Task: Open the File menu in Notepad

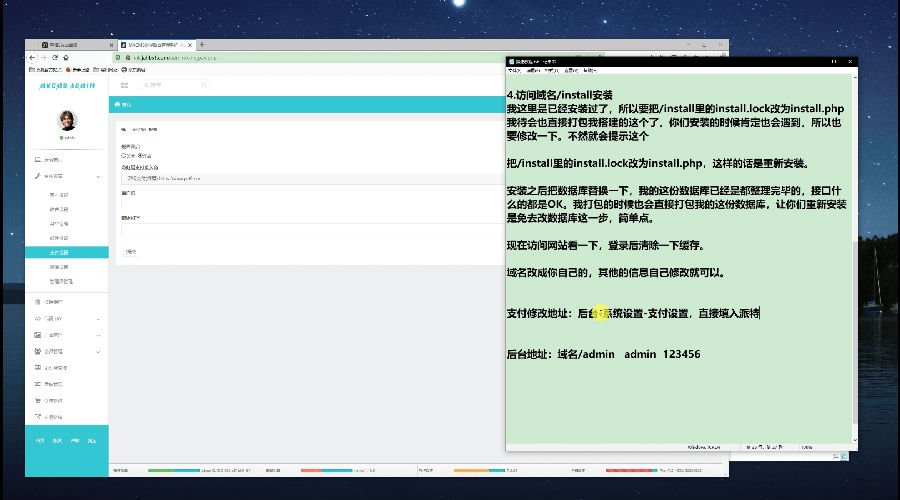Action: click(512, 71)
